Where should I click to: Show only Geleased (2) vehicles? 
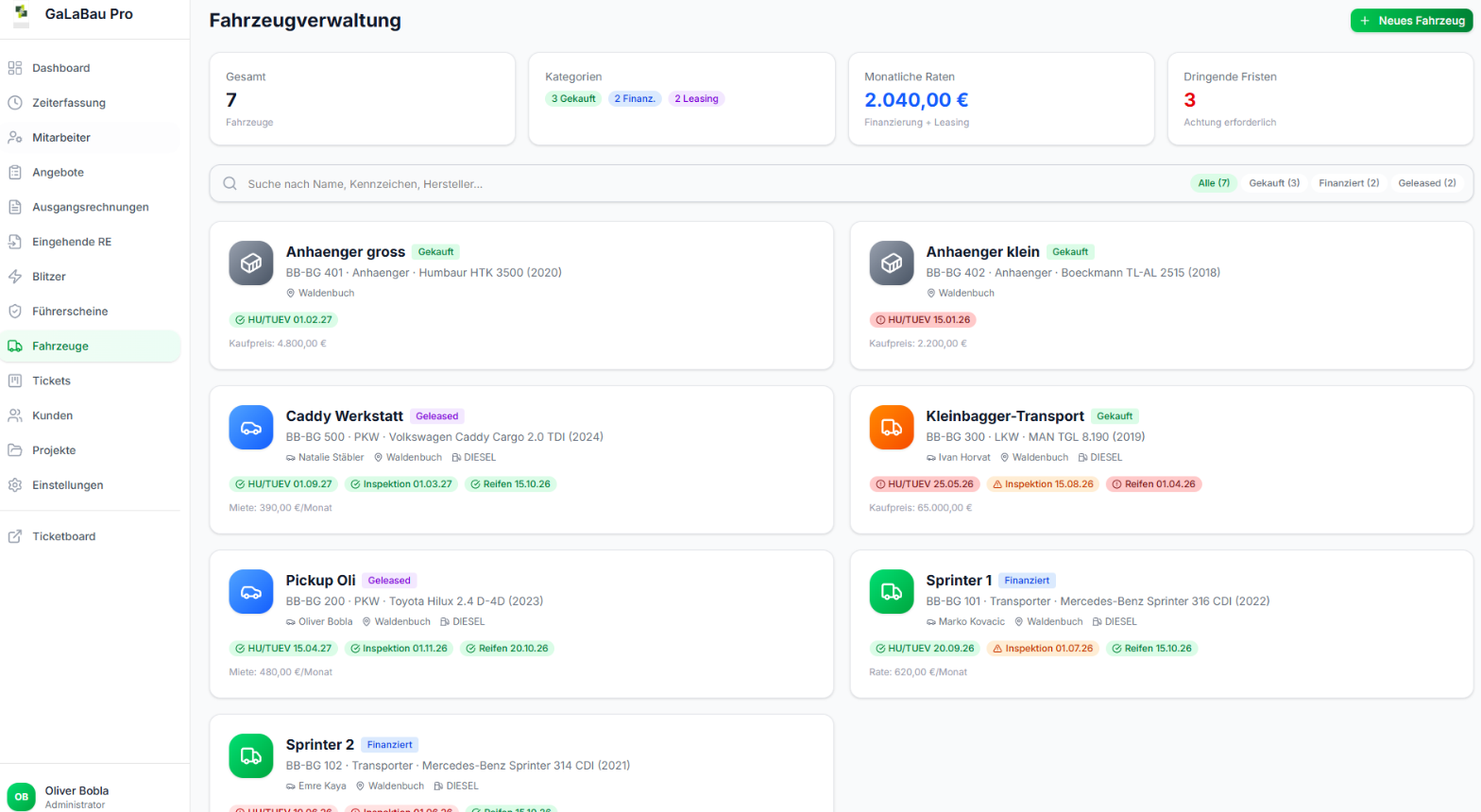click(x=1427, y=183)
